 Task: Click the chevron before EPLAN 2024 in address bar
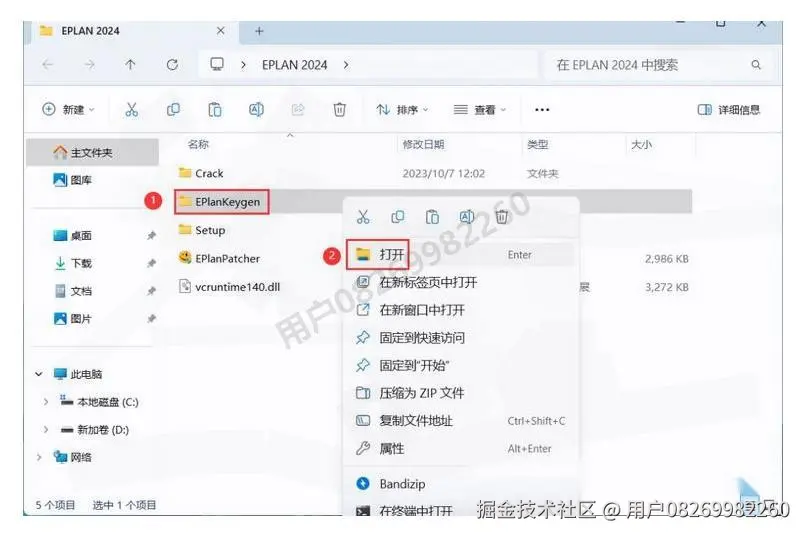243,65
